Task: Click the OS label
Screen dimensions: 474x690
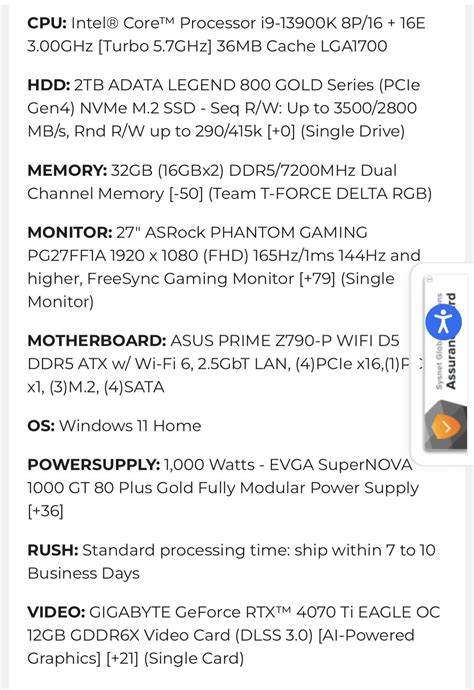Action: click(41, 426)
